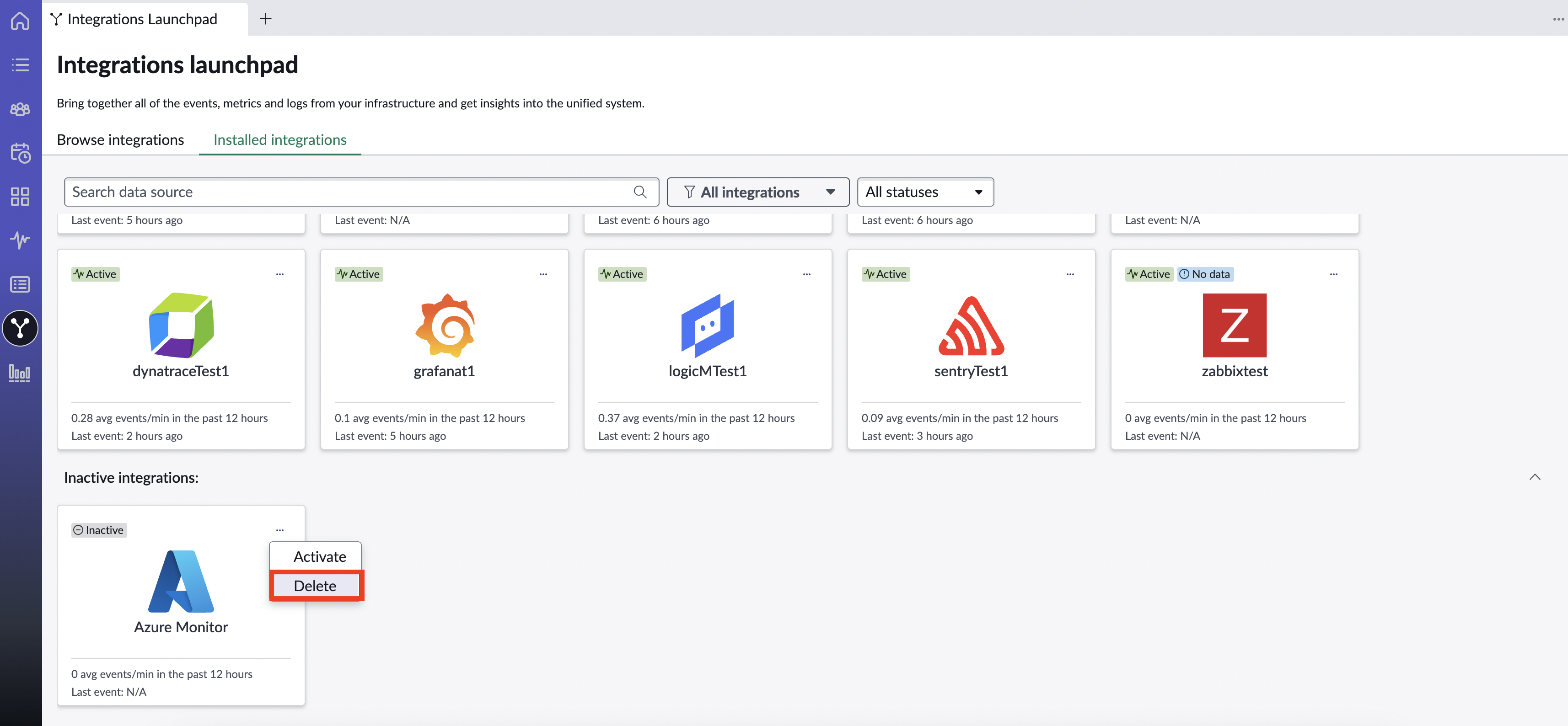This screenshot has height=726, width=1568.
Task: Click the Active badge on grafanat1
Action: tap(359, 274)
